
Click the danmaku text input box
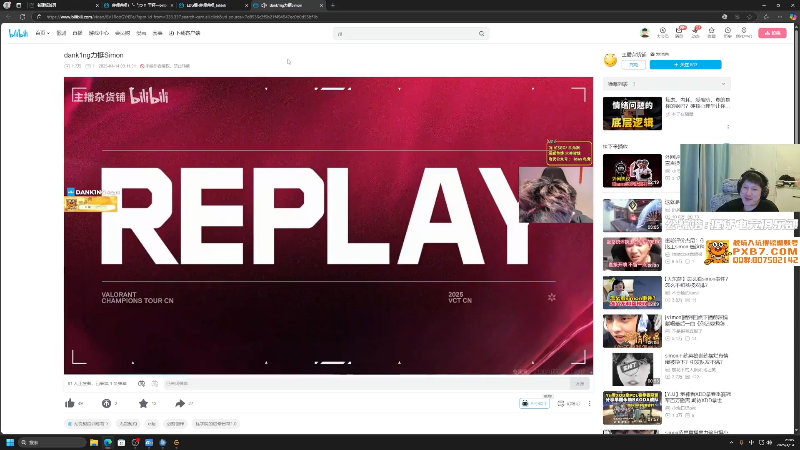(366, 384)
